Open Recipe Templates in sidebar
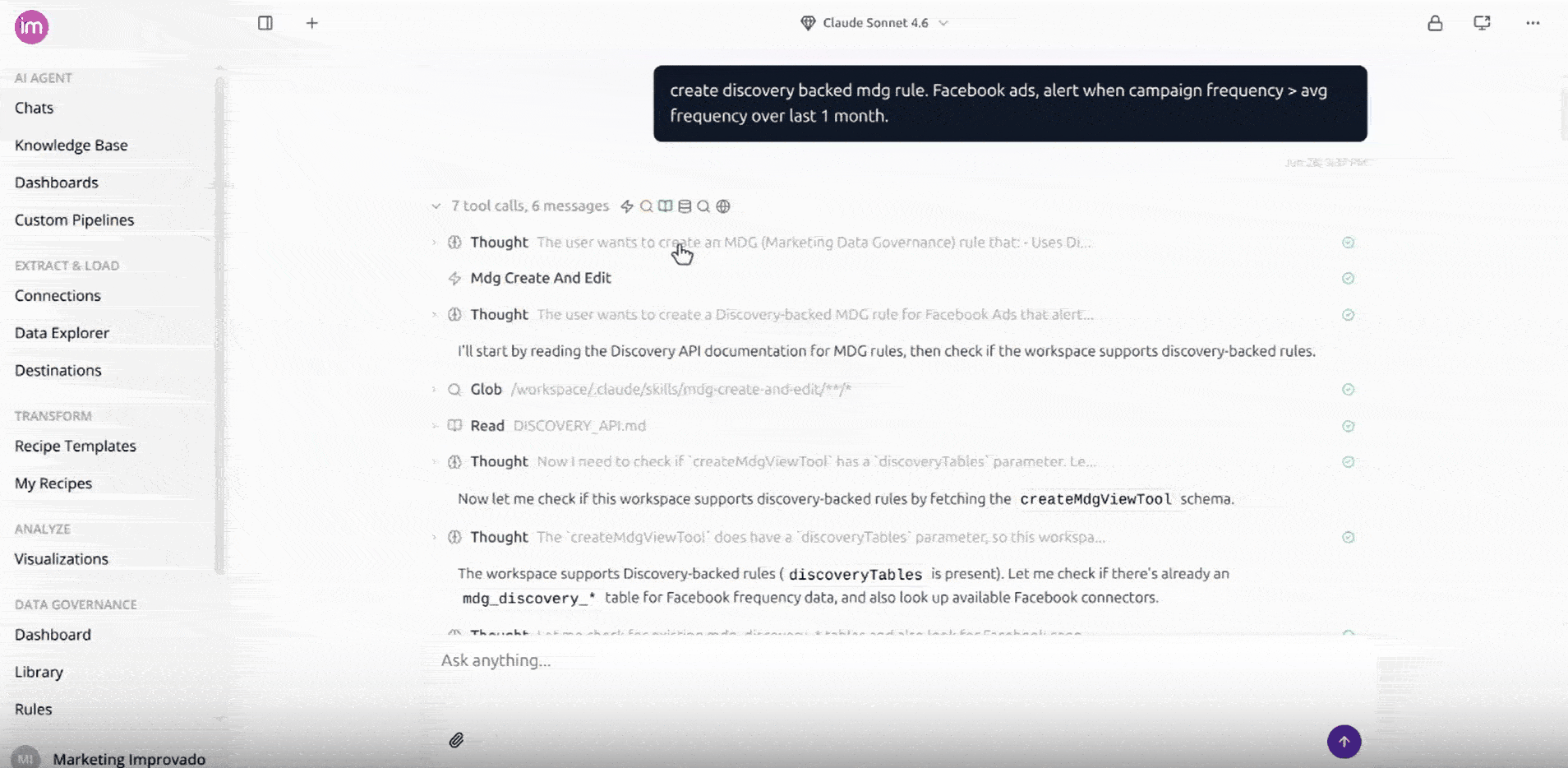 click(76, 446)
